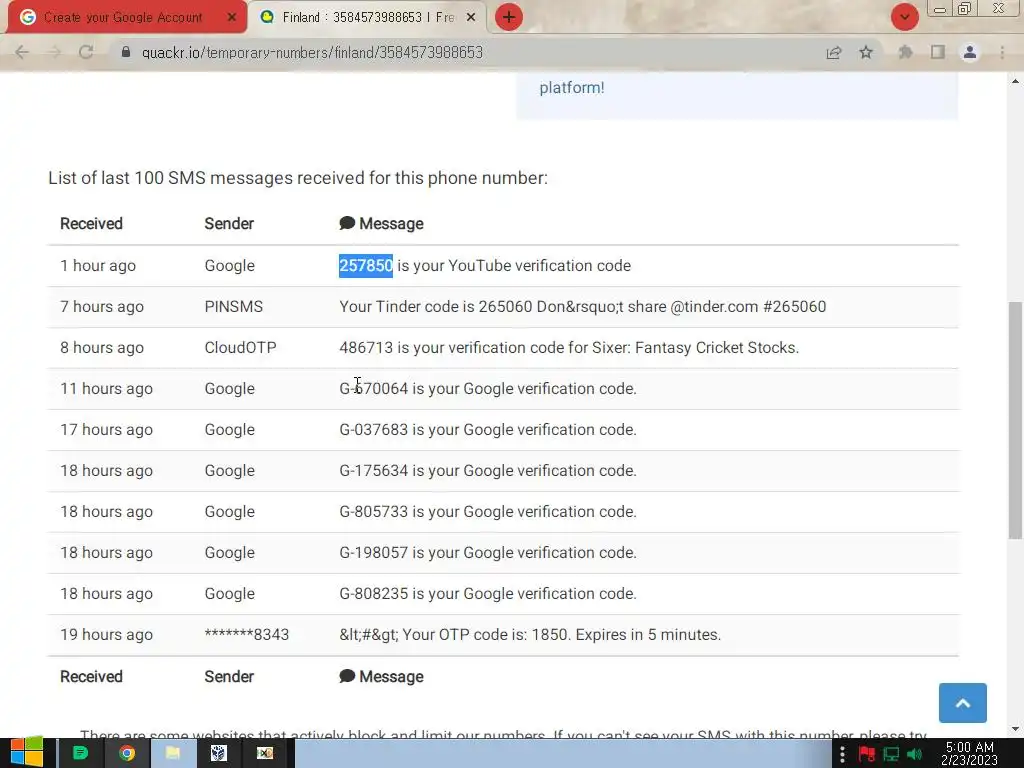Screen dimensions: 1024x768
Task: Click the volume speaker tray icon
Action: point(915,754)
